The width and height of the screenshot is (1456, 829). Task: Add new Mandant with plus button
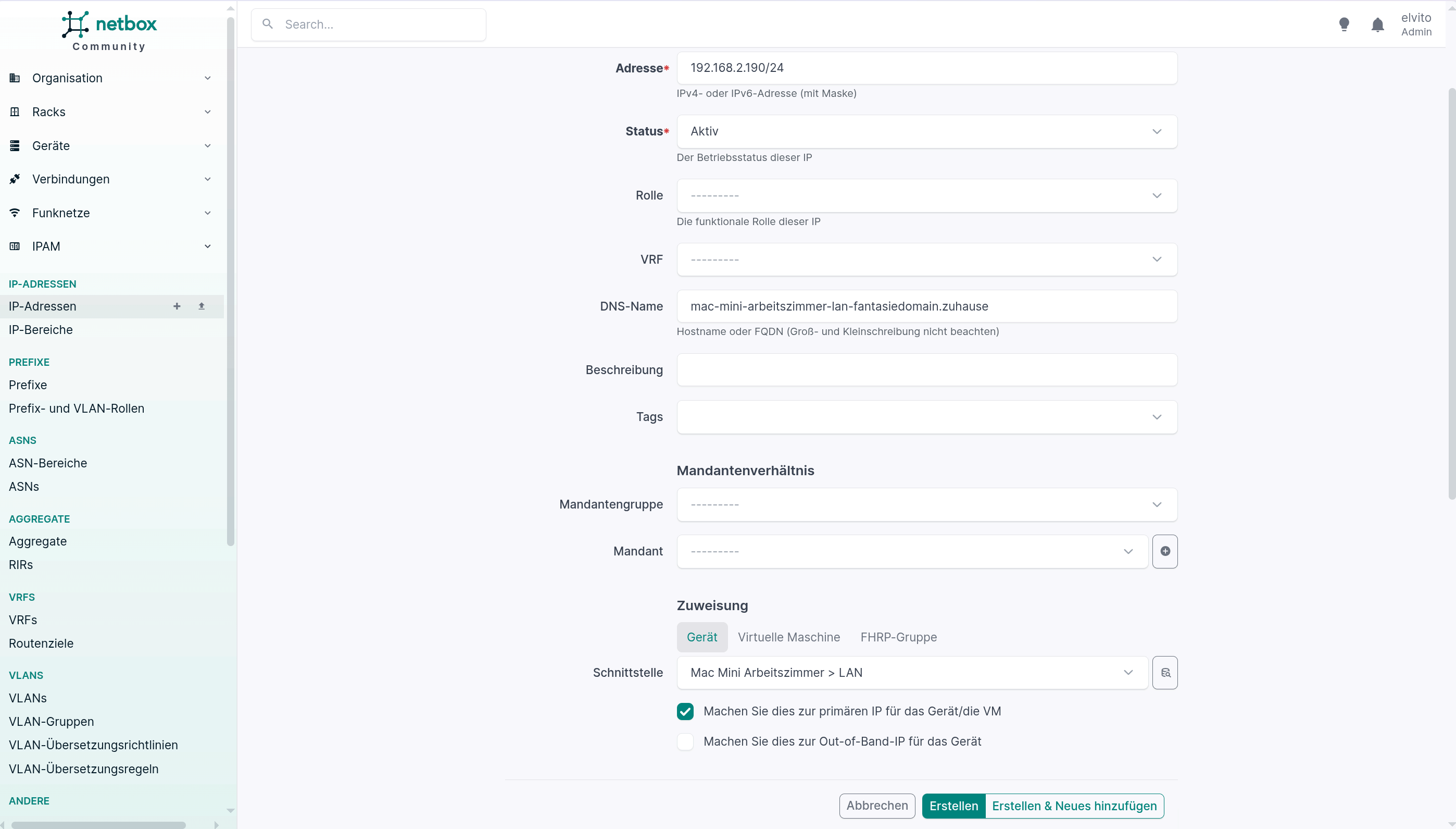tap(1165, 551)
